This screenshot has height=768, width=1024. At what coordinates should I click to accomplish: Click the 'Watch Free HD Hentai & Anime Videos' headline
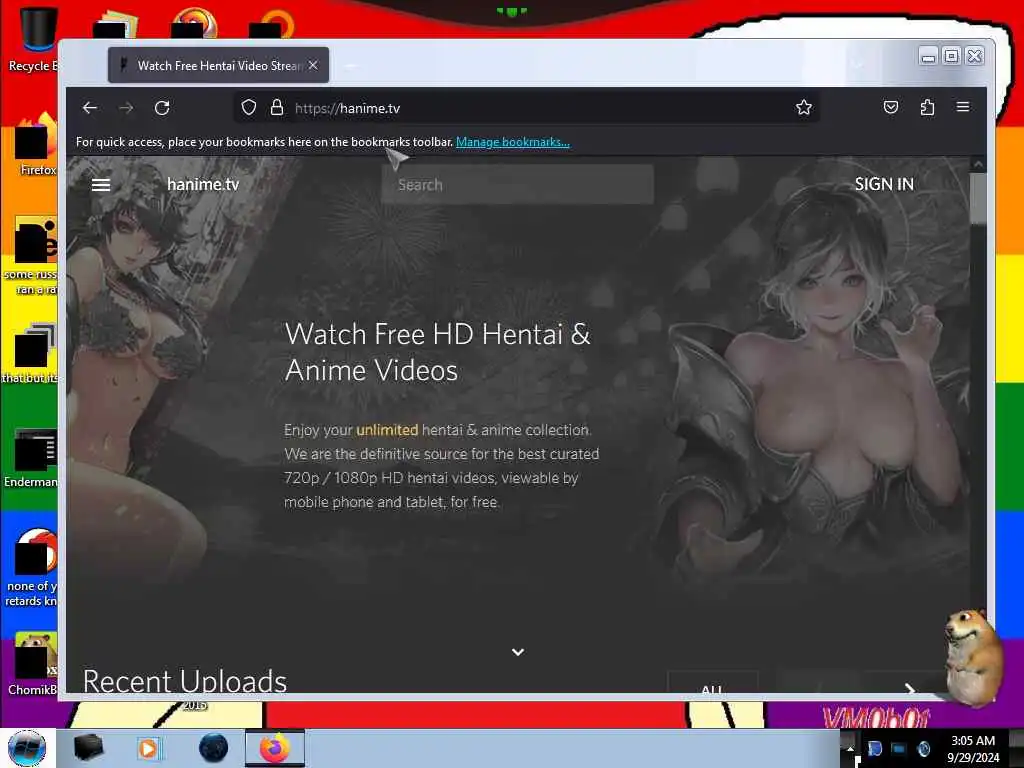pos(438,352)
